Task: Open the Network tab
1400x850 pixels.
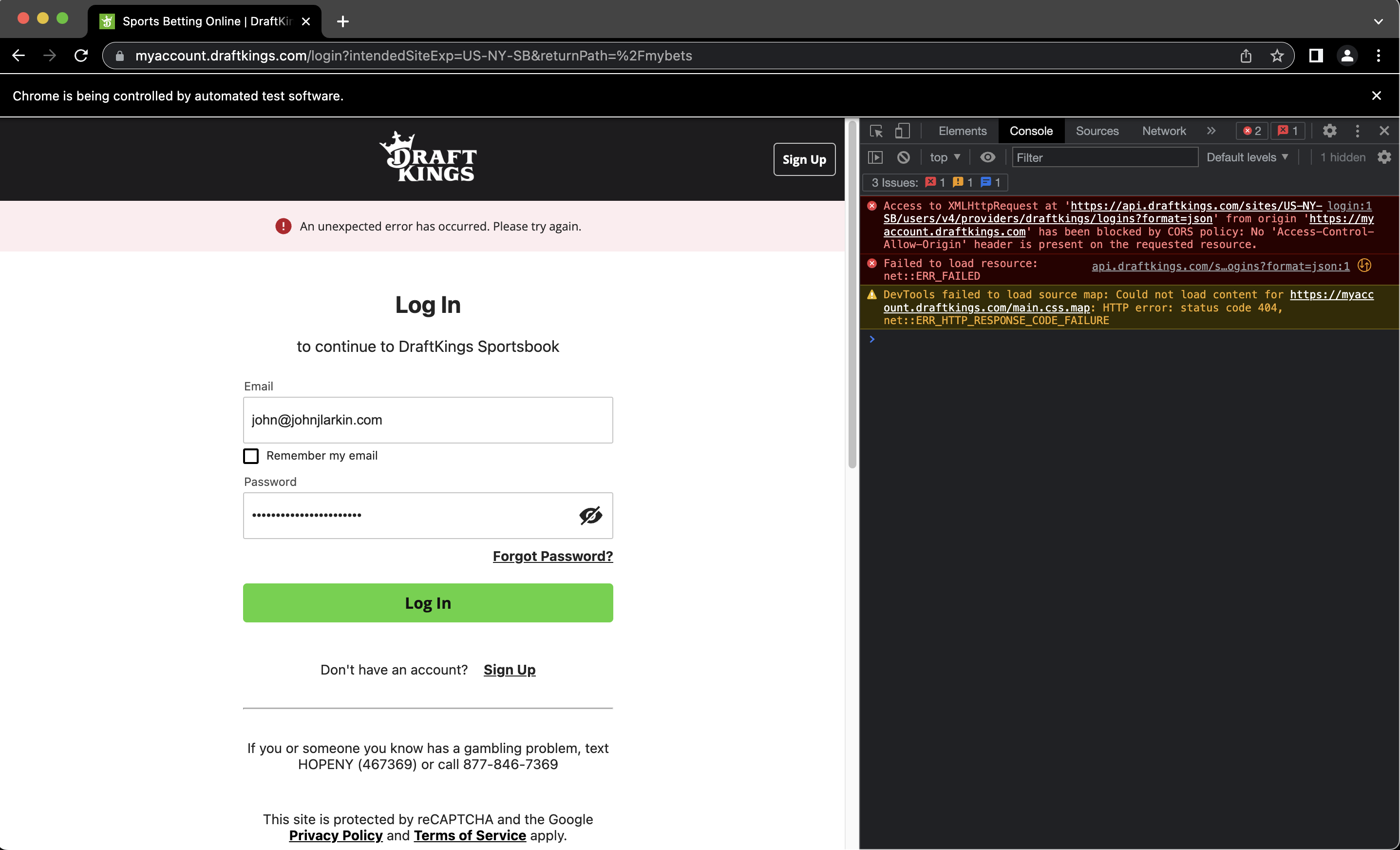Action: click(x=1164, y=131)
